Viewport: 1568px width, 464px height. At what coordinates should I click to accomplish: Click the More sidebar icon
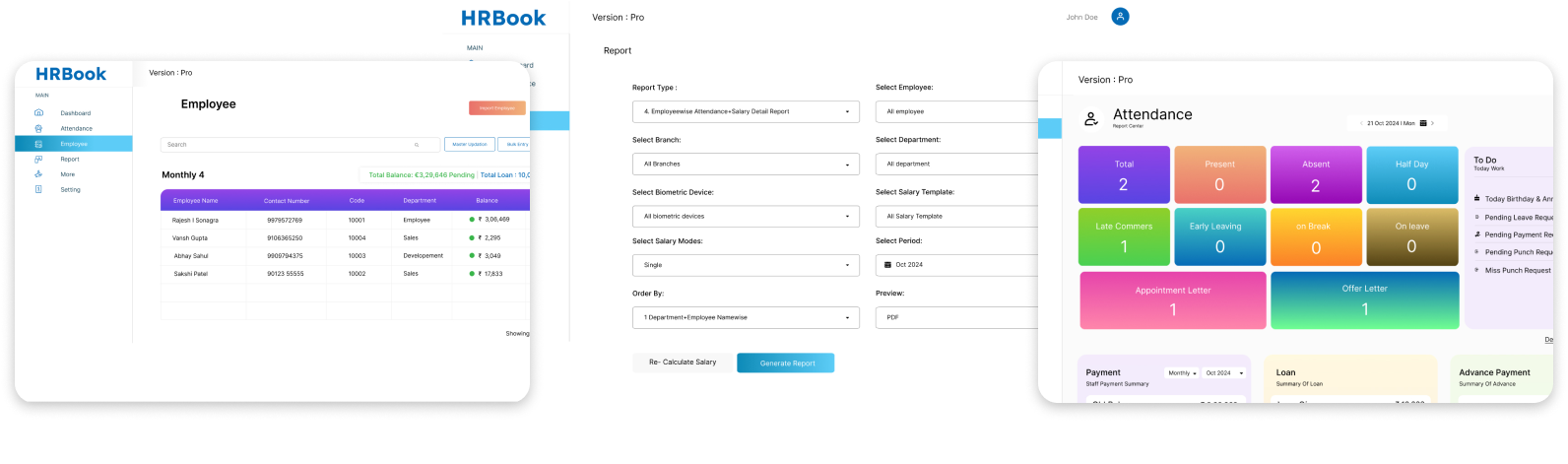(x=38, y=174)
